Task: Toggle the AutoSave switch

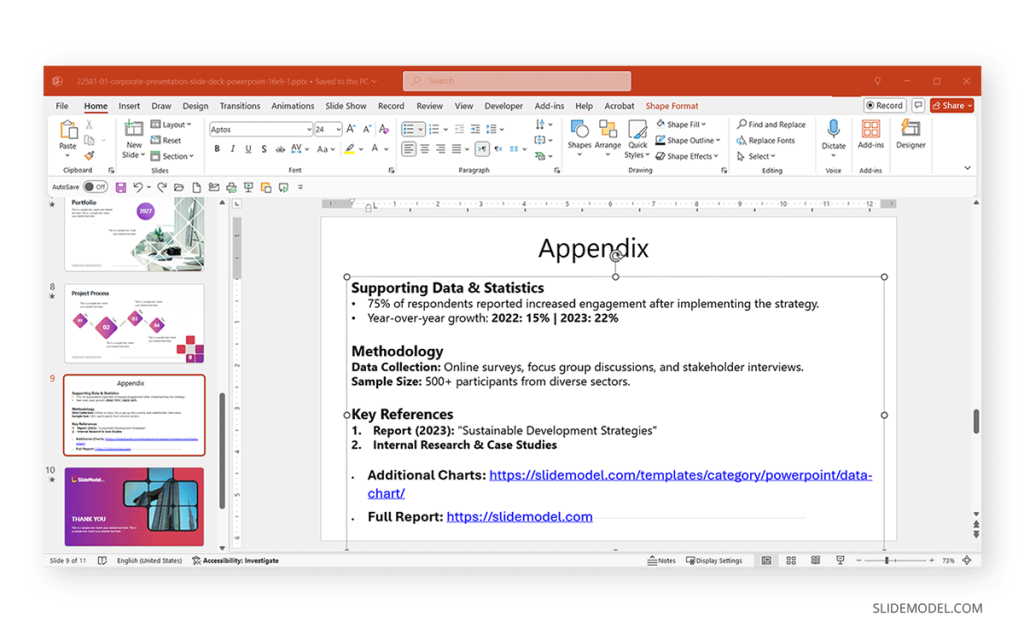Action: tap(95, 187)
